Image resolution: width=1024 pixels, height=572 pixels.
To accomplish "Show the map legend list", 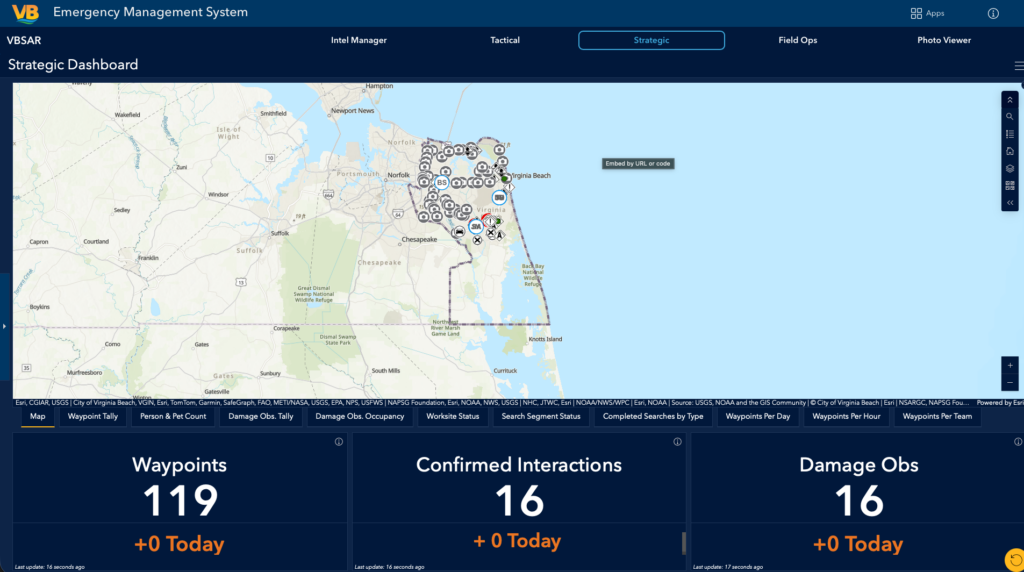I will 1010,134.
